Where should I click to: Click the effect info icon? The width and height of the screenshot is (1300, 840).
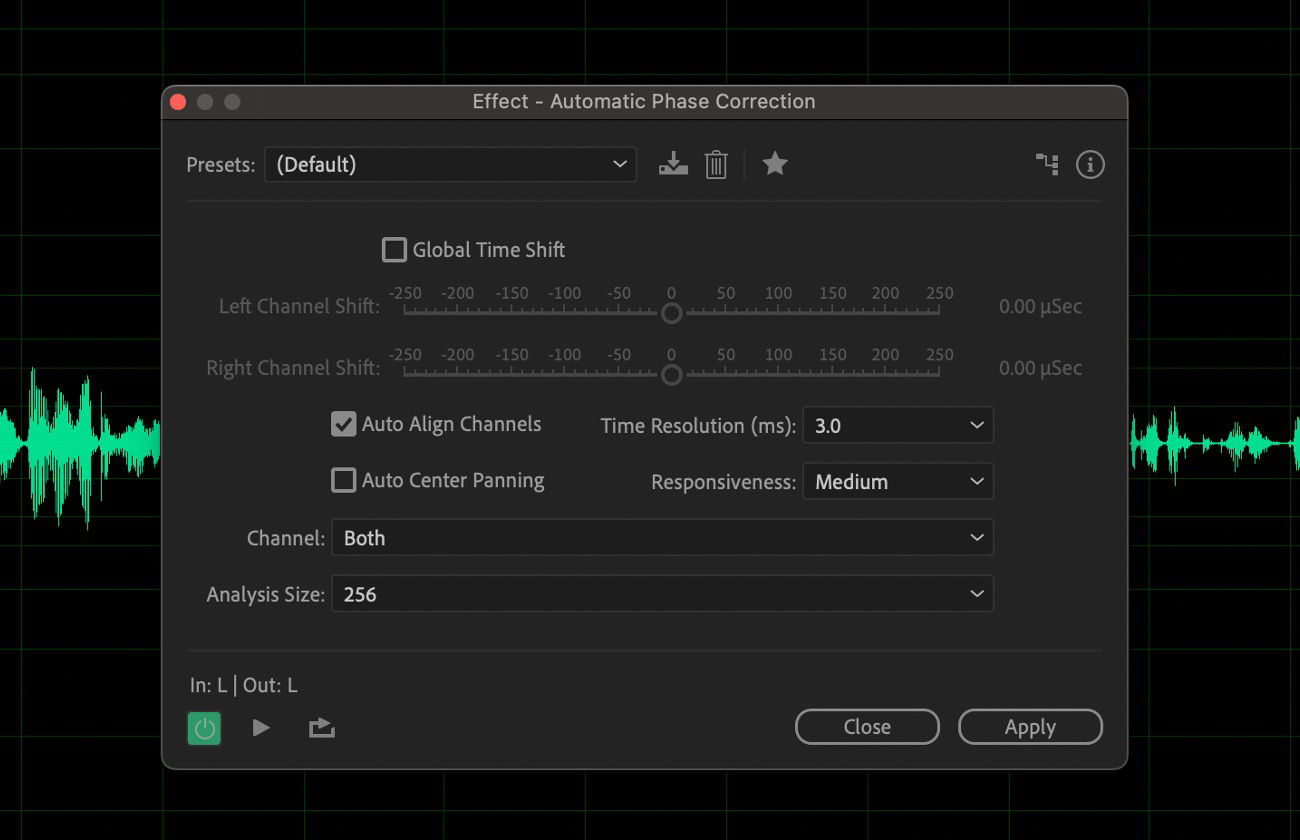tap(1090, 164)
